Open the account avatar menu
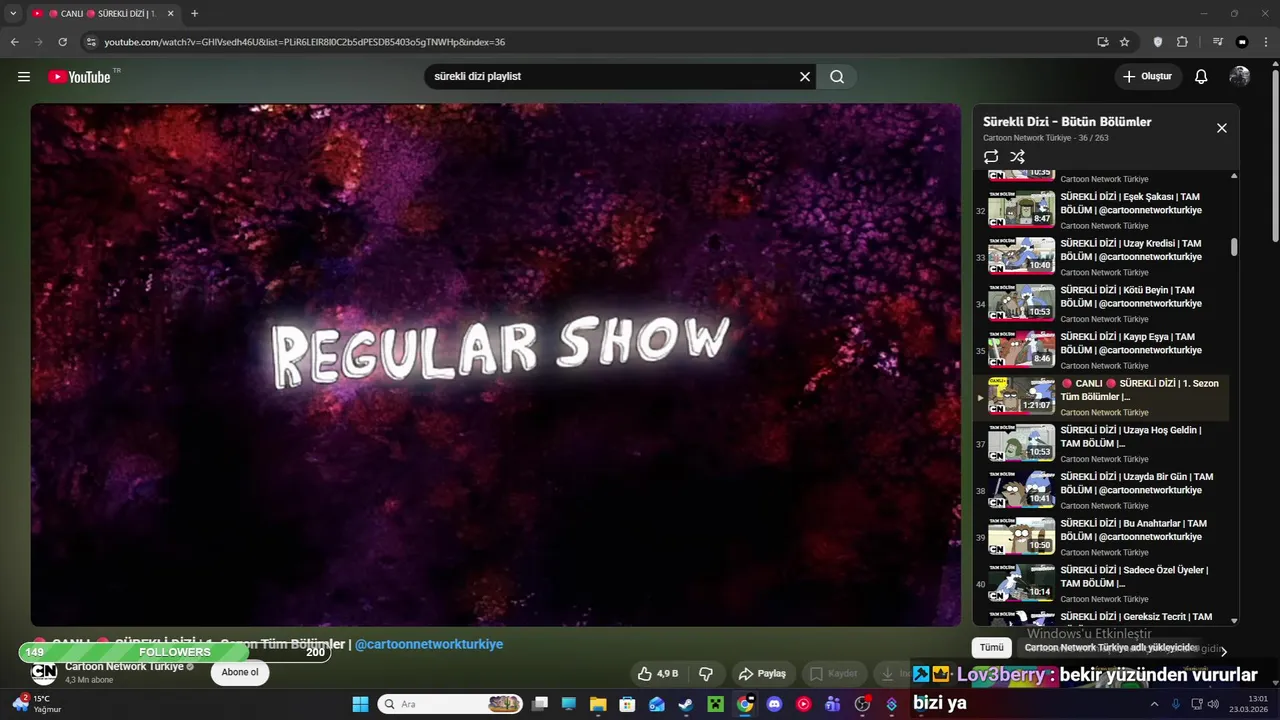Image resolution: width=1280 pixels, height=720 pixels. 1240,76
